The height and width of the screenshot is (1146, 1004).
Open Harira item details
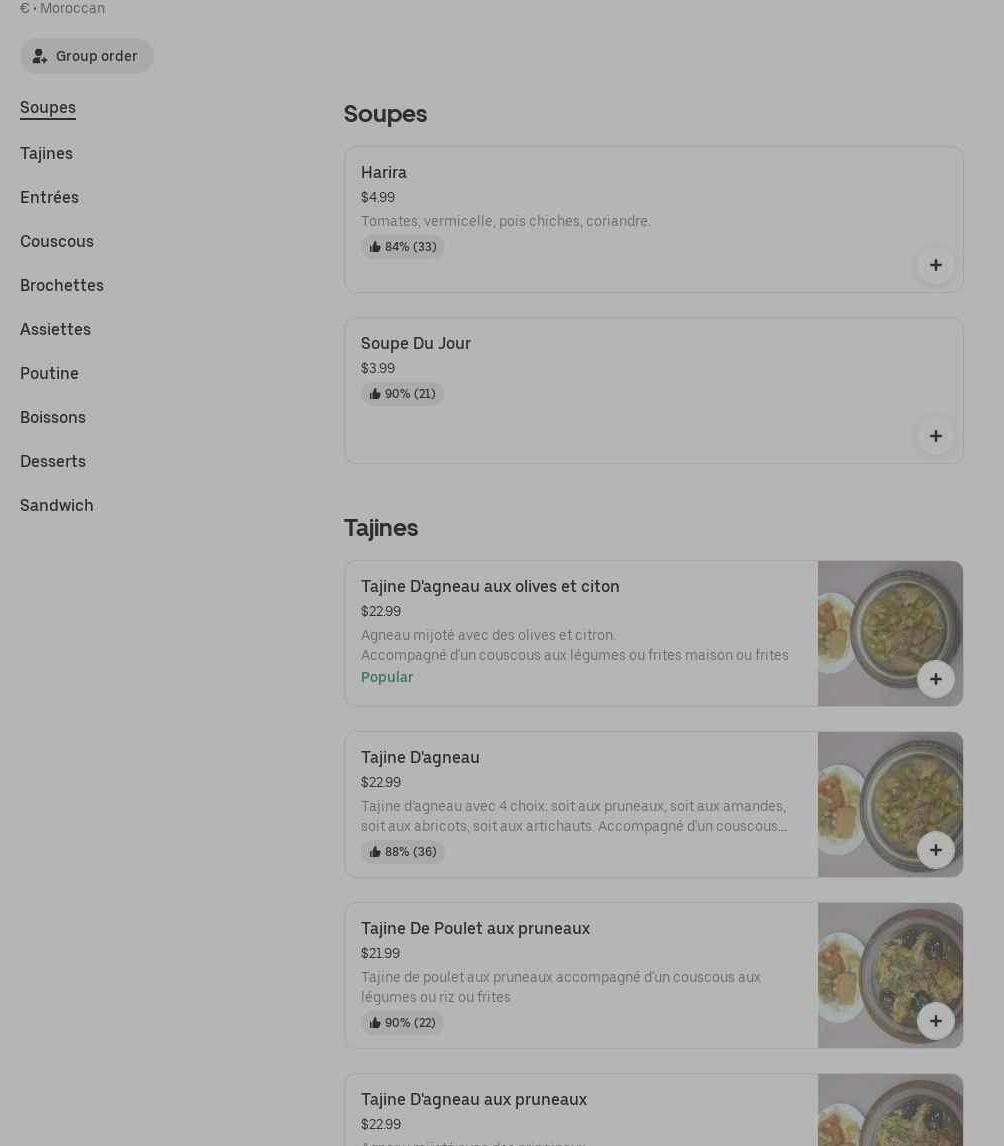click(x=384, y=173)
